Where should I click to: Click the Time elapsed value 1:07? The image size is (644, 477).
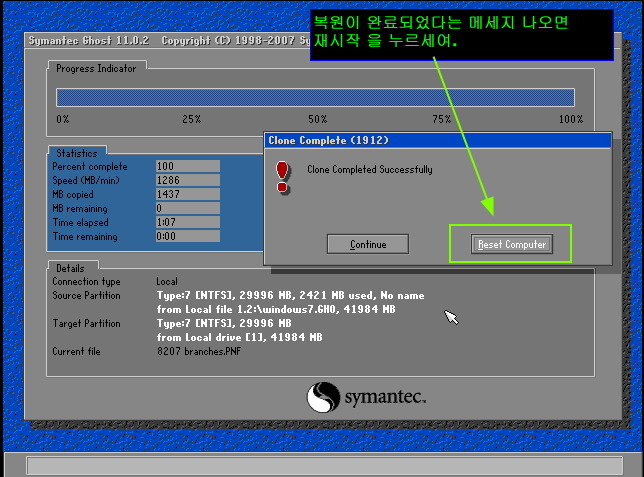188,222
